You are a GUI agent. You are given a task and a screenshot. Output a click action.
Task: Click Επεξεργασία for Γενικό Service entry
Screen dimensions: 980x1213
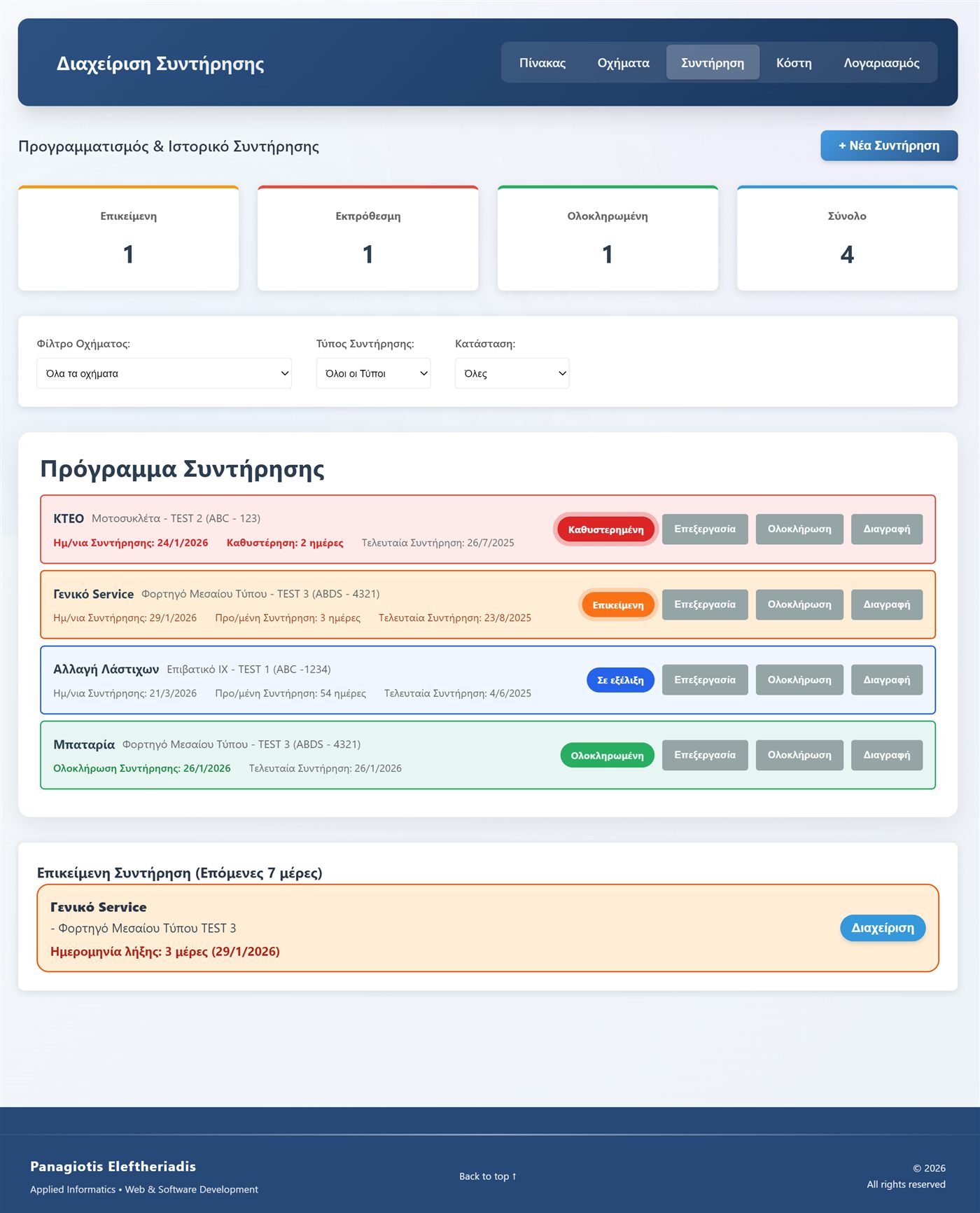click(x=705, y=604)
